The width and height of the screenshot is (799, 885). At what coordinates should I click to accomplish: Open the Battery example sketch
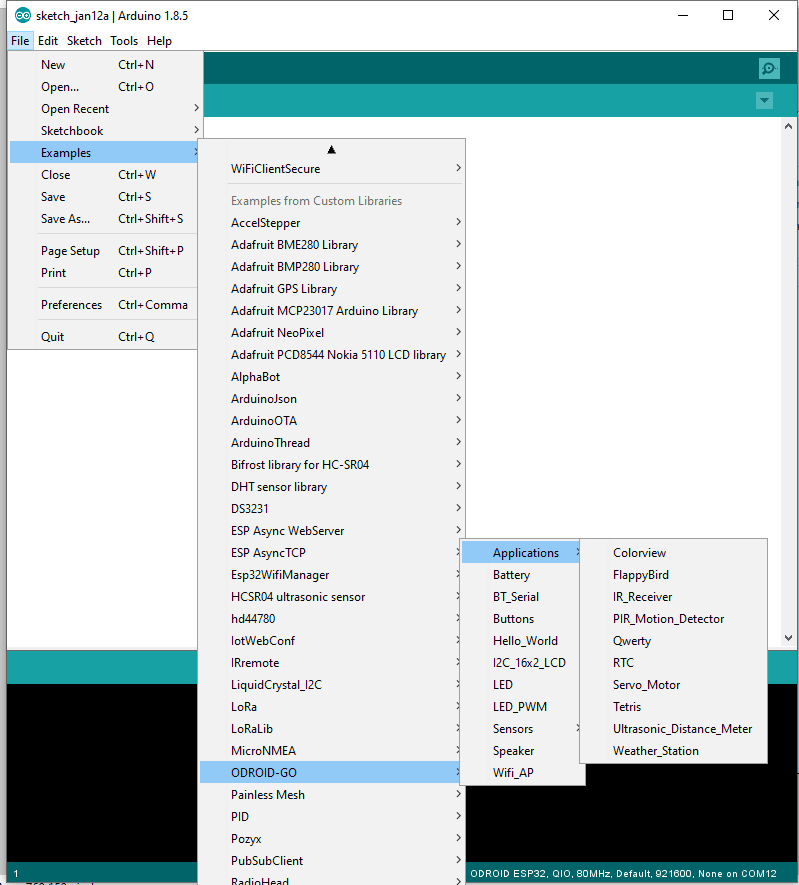point(521,575)
